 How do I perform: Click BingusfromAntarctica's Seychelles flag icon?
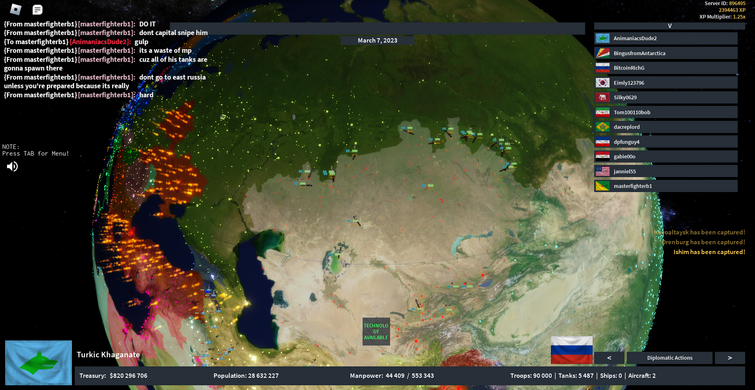coord(602,53)
